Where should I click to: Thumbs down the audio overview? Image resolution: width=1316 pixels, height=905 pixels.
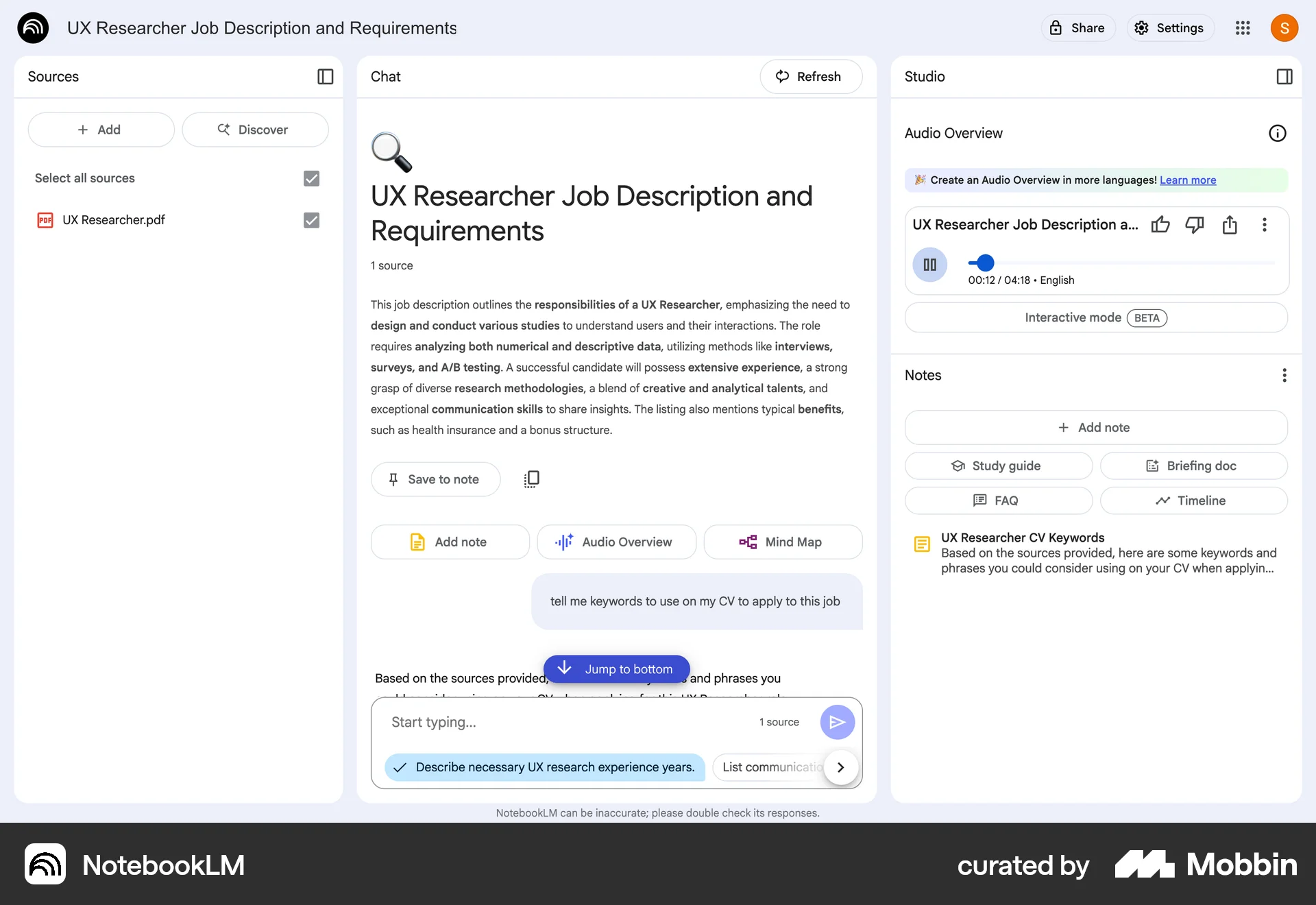(x=1195, y=224)
